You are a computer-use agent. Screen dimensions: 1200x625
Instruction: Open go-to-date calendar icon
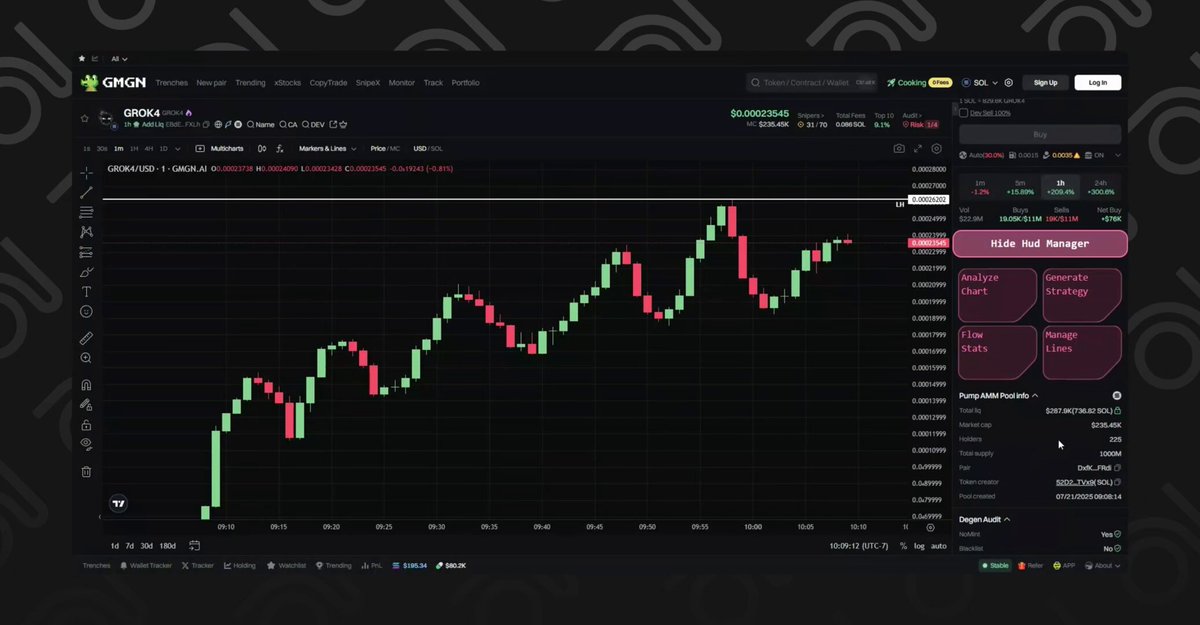point(194,546)
